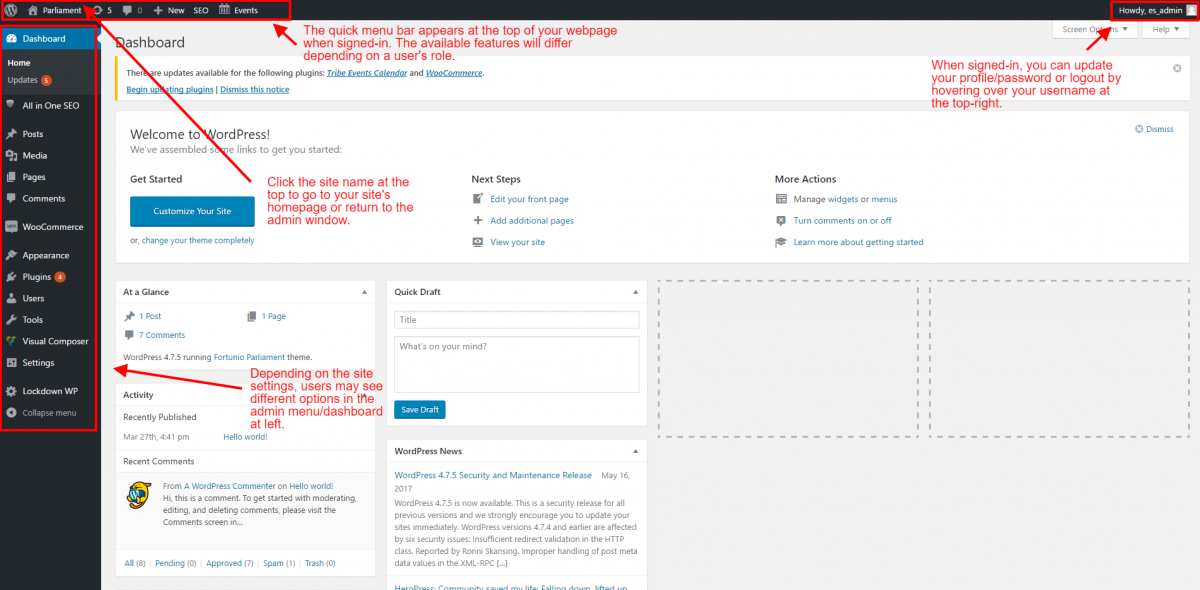Dismiss the plugin update notice with X icon
Screen dimensions: 1200x590
(x=1177, y=68)
